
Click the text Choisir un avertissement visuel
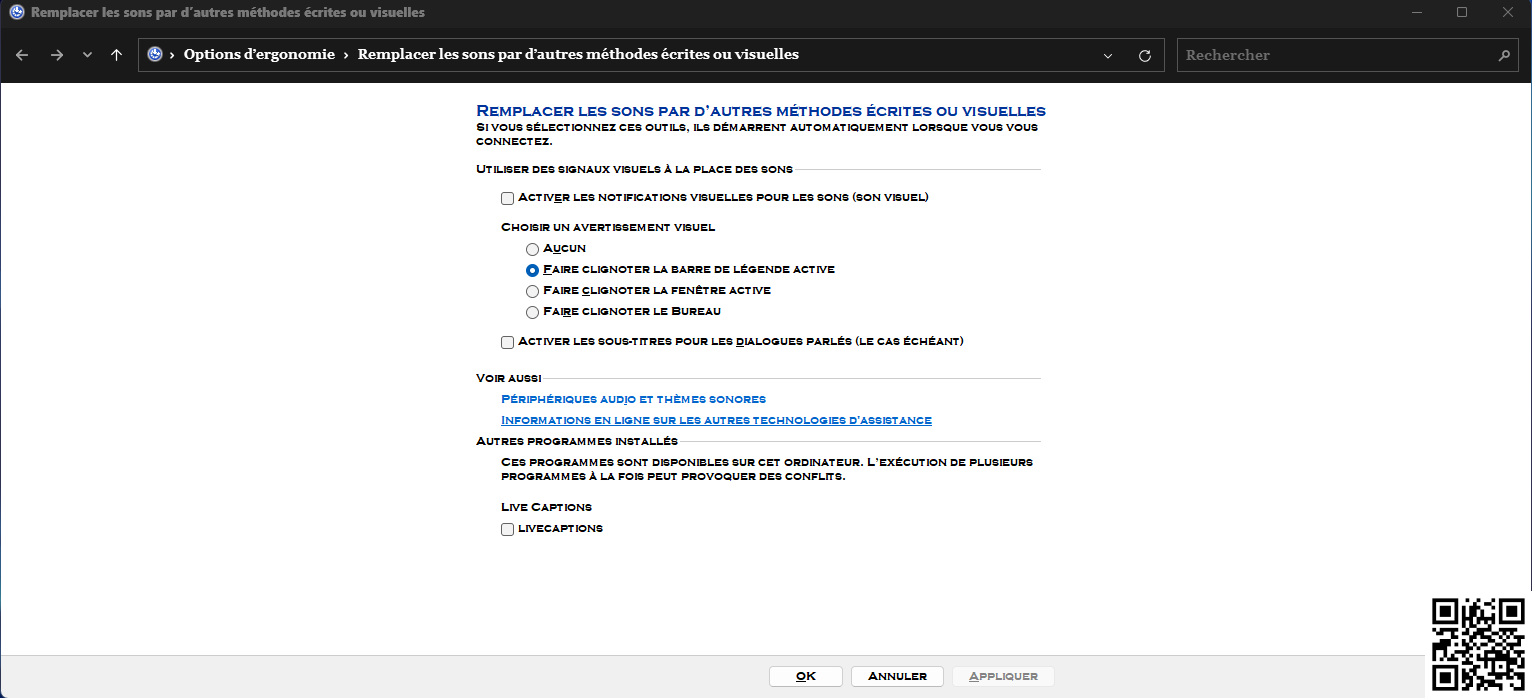pos(608,227)
